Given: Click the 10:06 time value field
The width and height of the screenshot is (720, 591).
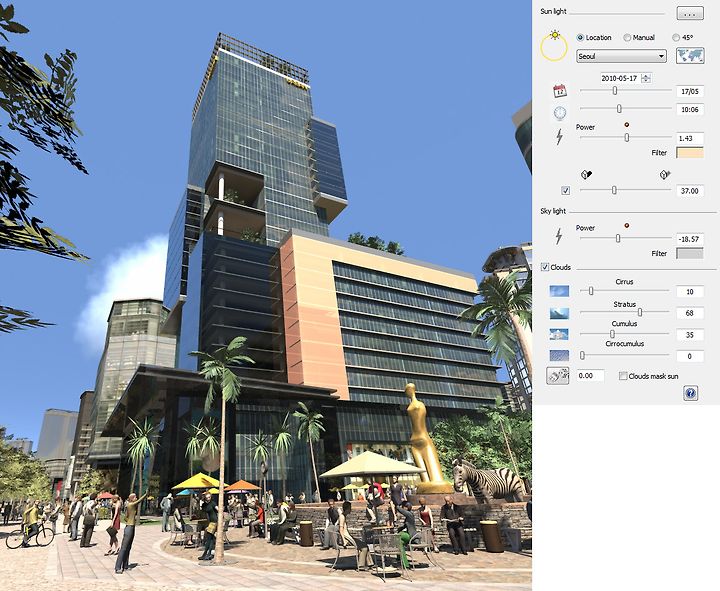Looking at the screenshot, I should (x=690, y=109).
